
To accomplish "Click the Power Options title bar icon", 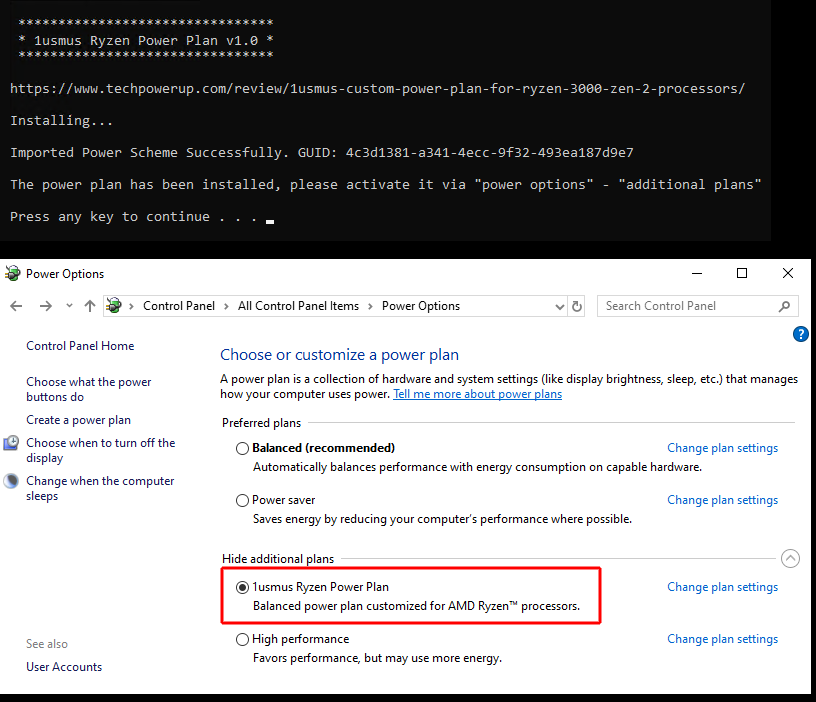I will pyautogui.click(x=12, y=273).
